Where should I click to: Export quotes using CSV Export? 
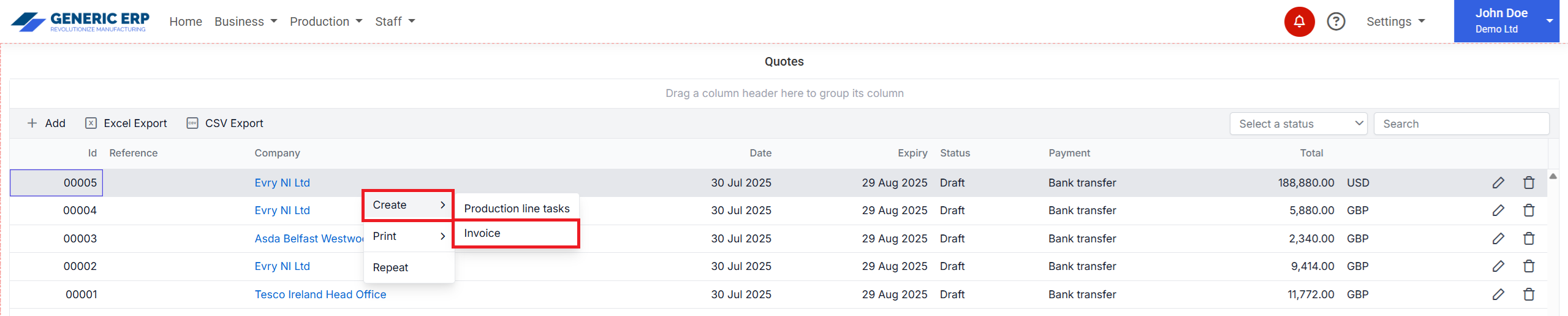coord(225,123)
